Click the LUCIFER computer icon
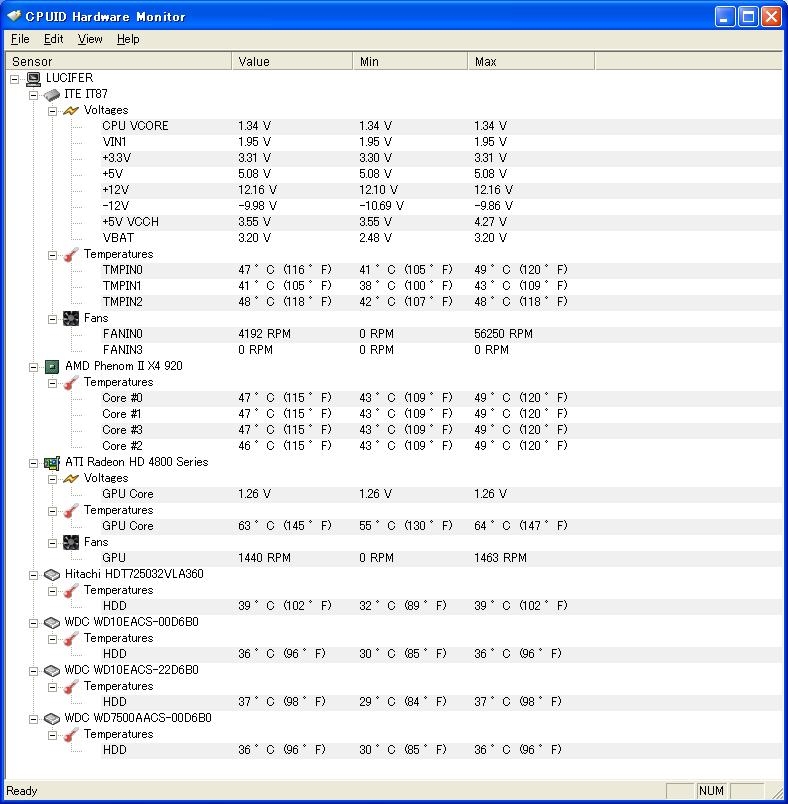 coord(33,78)
